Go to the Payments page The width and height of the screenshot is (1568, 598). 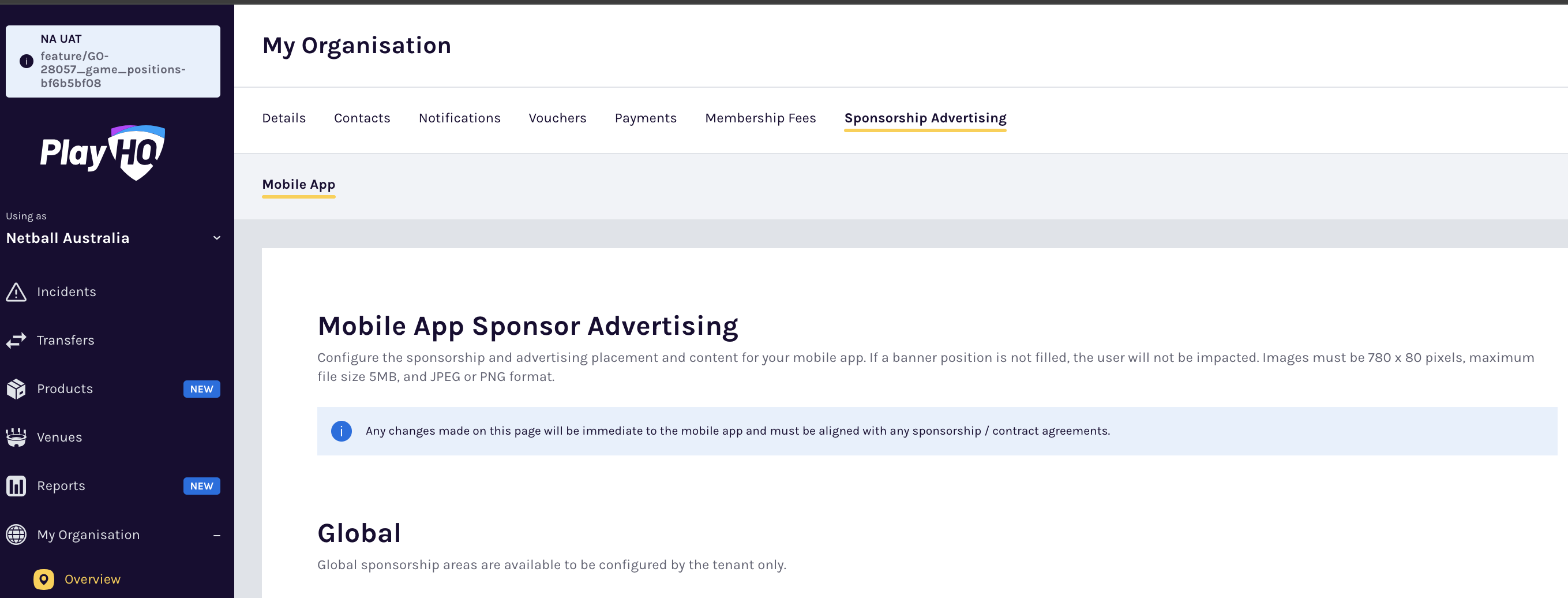click(x=646, y=118)
